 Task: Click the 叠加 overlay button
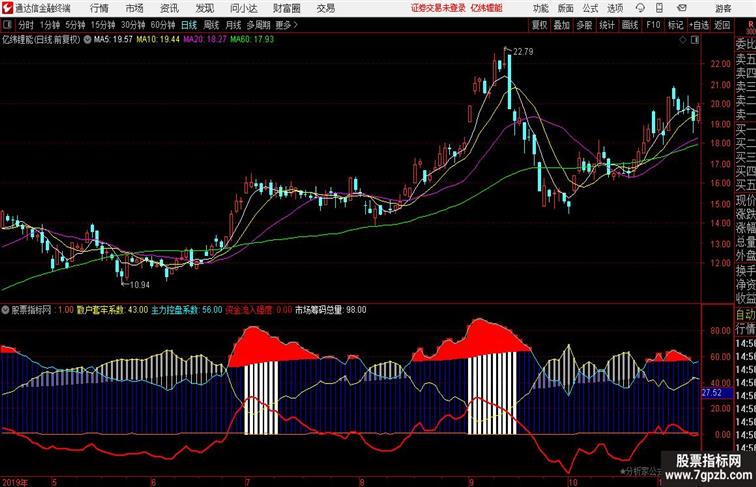coord(561,25)
